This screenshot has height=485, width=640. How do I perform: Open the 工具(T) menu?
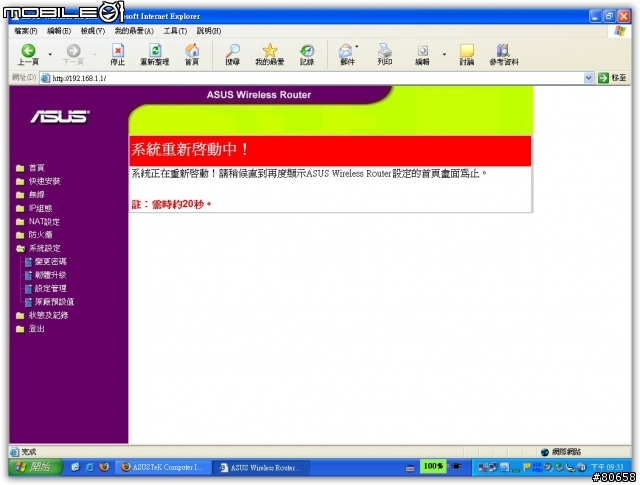(175, 31)
